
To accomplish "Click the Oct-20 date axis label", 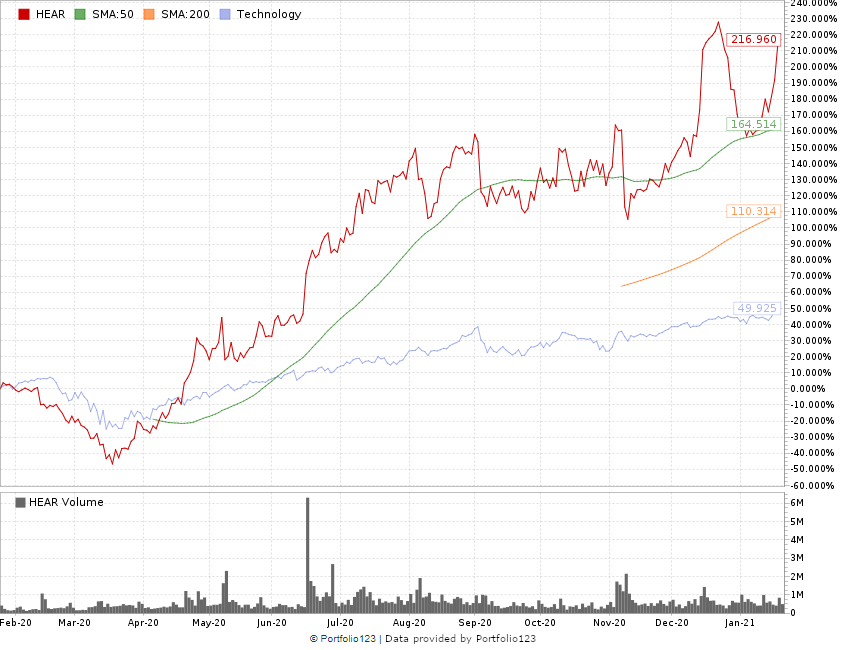I will (x=540, y=623).
